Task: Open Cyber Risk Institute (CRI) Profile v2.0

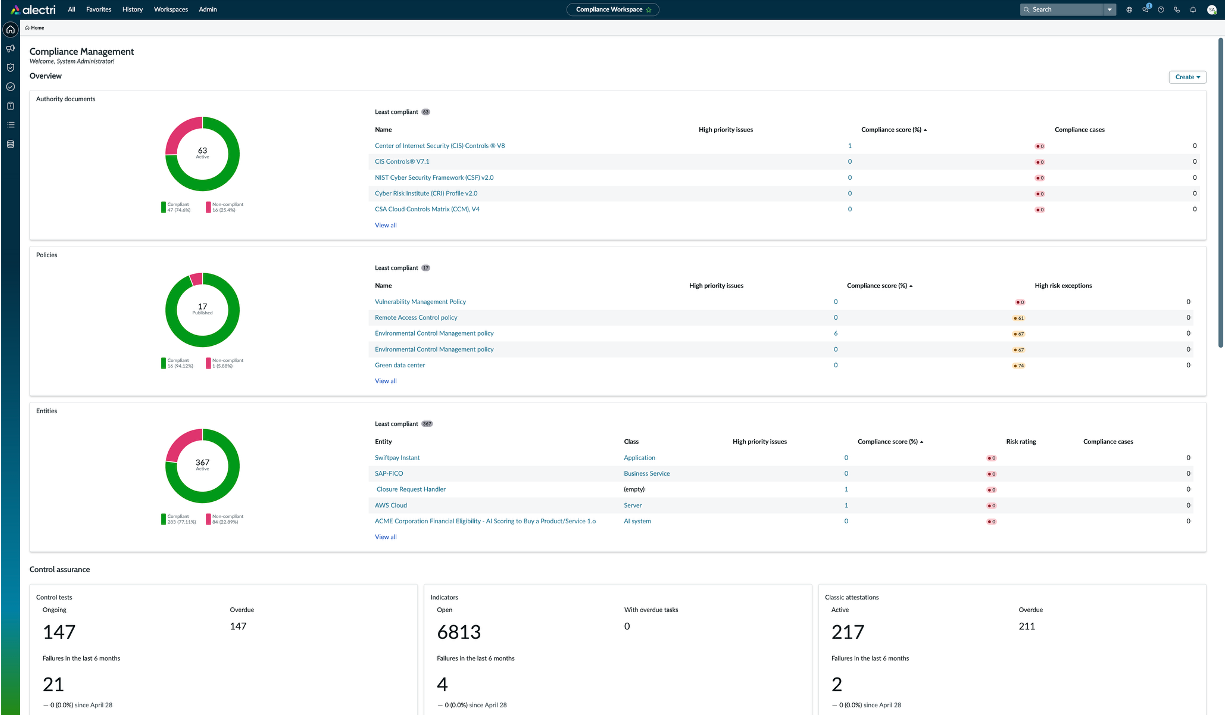Action: (426, 194)
